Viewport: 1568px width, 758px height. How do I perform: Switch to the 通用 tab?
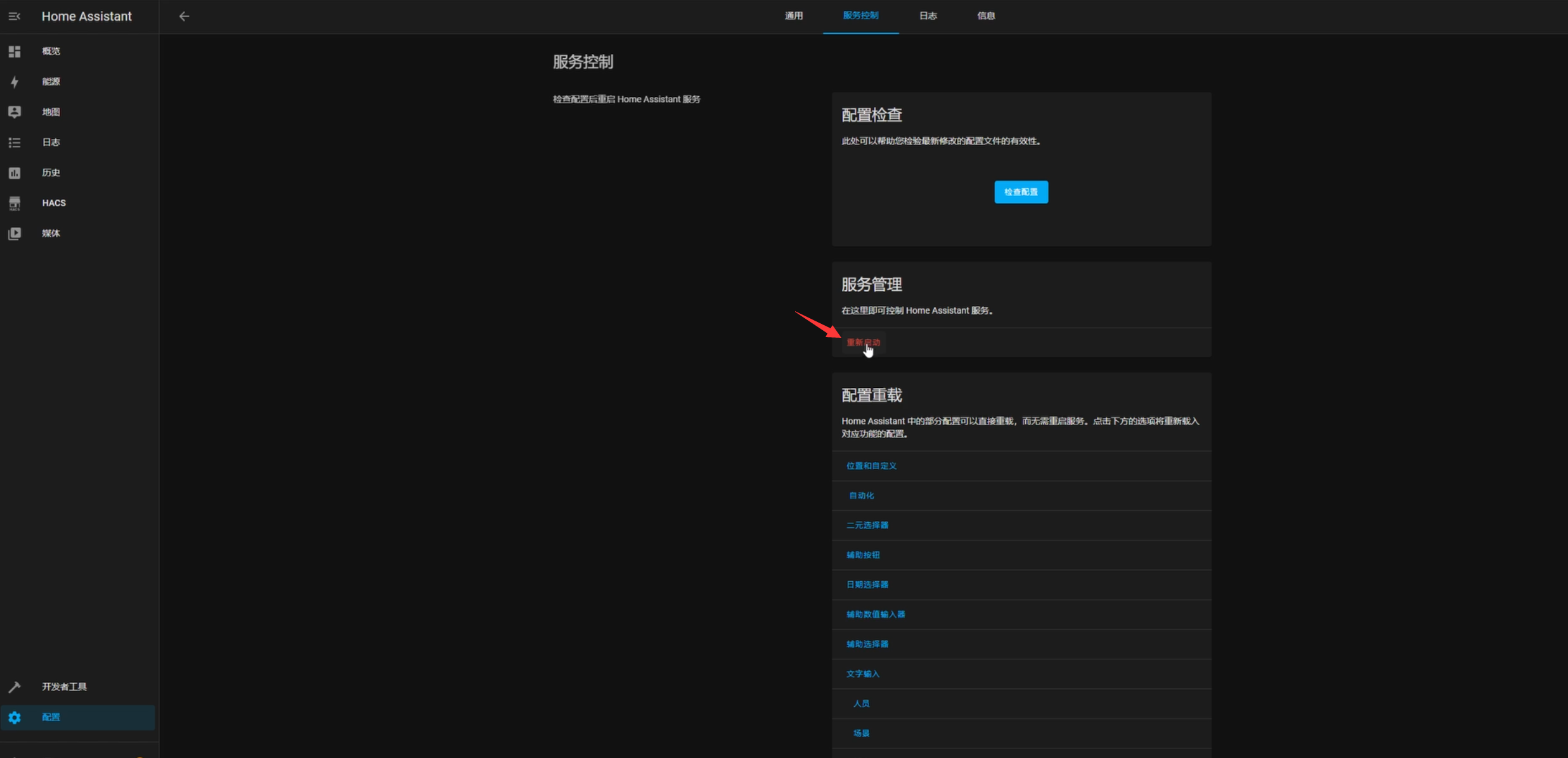click(793, 16)
